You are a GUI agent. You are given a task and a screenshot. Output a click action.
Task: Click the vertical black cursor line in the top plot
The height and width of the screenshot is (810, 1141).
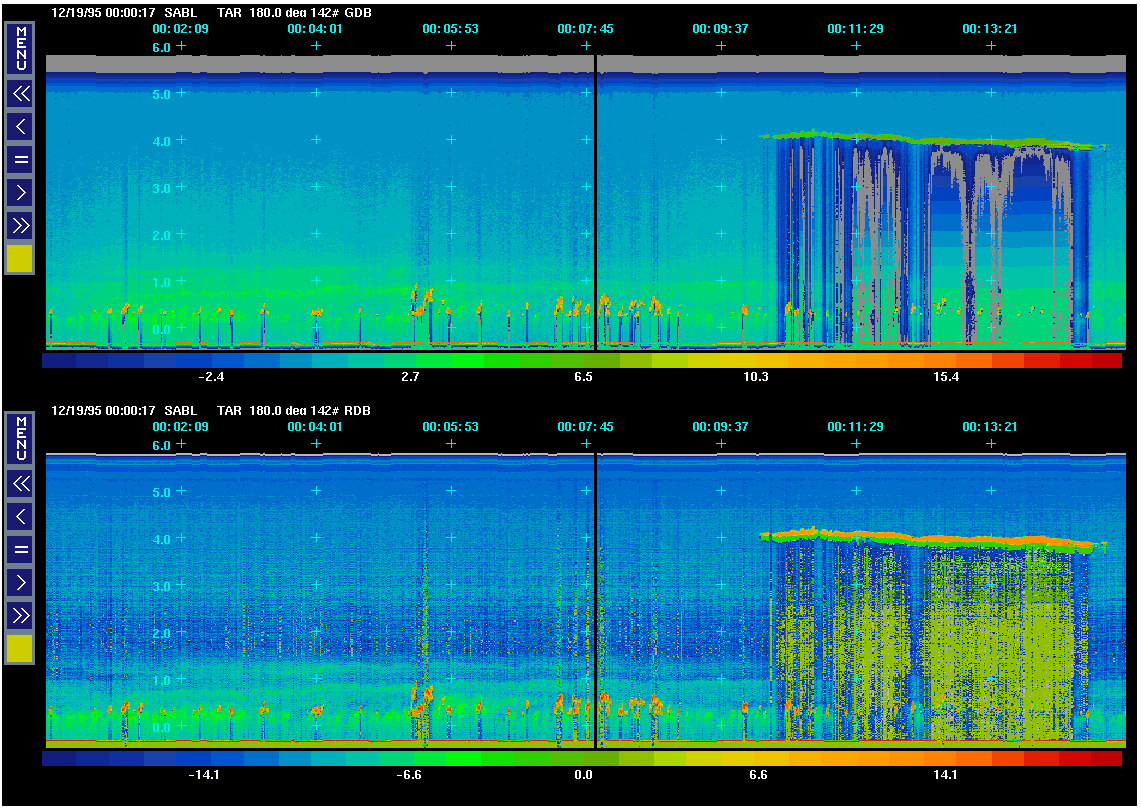(x=595, y=200)
